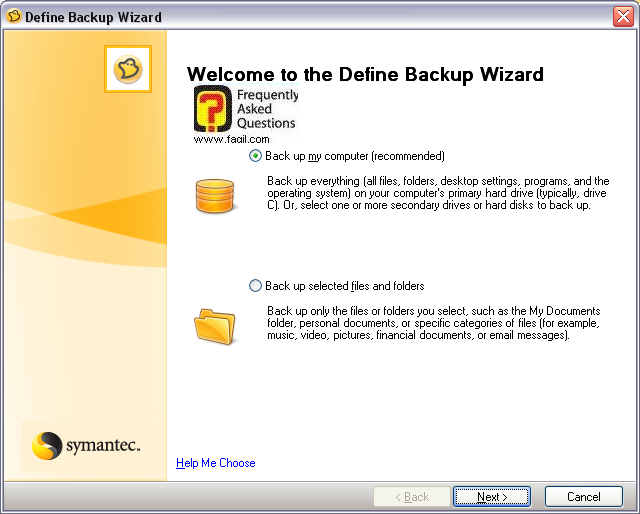Click the Norton Ghost logo in orange box
Viewport: 640px width, 514px height.
pyautogui.click(x=128, y=69)
